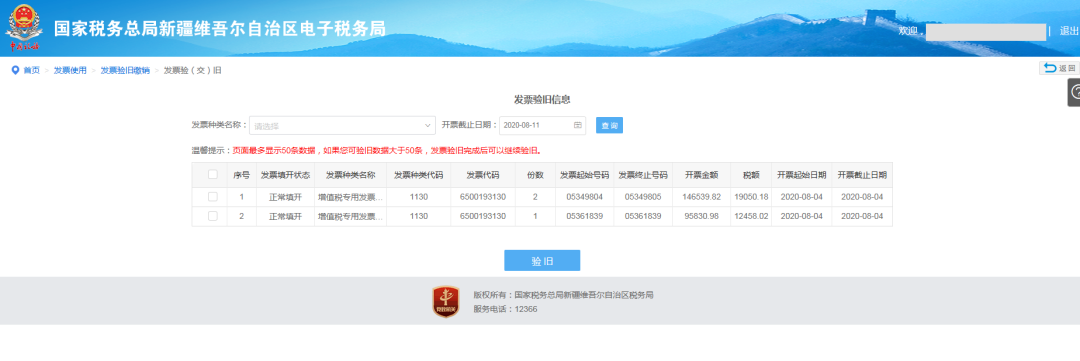This screenshot has width=1080, height=361.
Task: Click tax cell 19050.18
Action: point(751,197)
